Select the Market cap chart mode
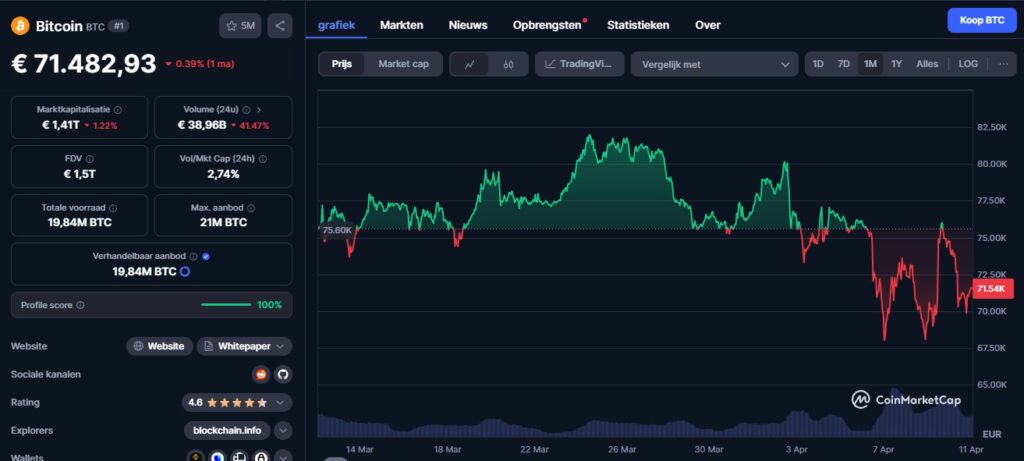The image size is (1024, 461). (x=404, y=64)
